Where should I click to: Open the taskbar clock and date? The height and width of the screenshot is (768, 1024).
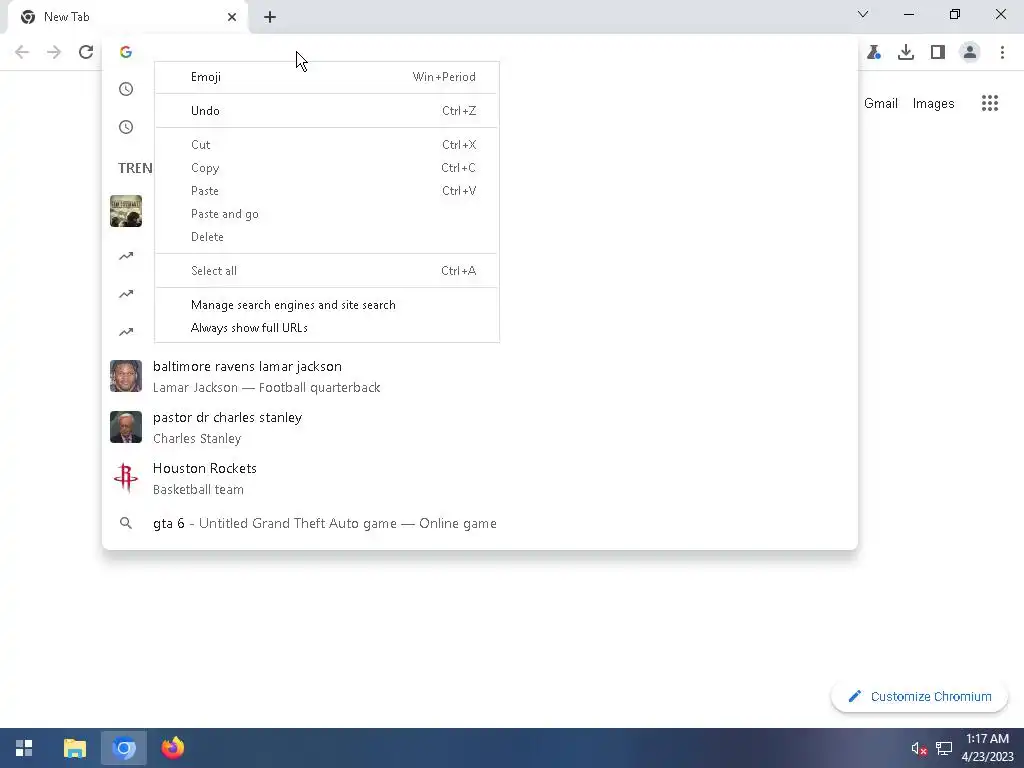tap(987, 748)
